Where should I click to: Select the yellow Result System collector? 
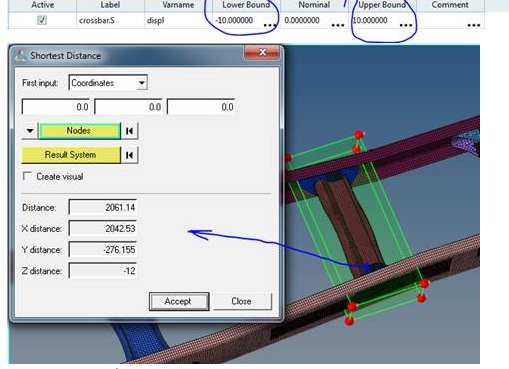[x=71, y=155]
